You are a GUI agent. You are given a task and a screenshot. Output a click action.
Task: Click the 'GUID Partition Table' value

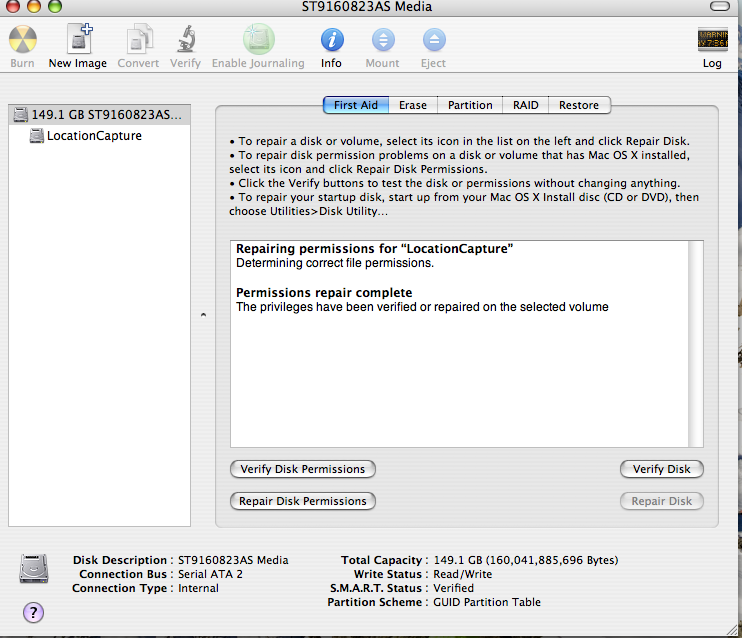click(x=487, y=602)
